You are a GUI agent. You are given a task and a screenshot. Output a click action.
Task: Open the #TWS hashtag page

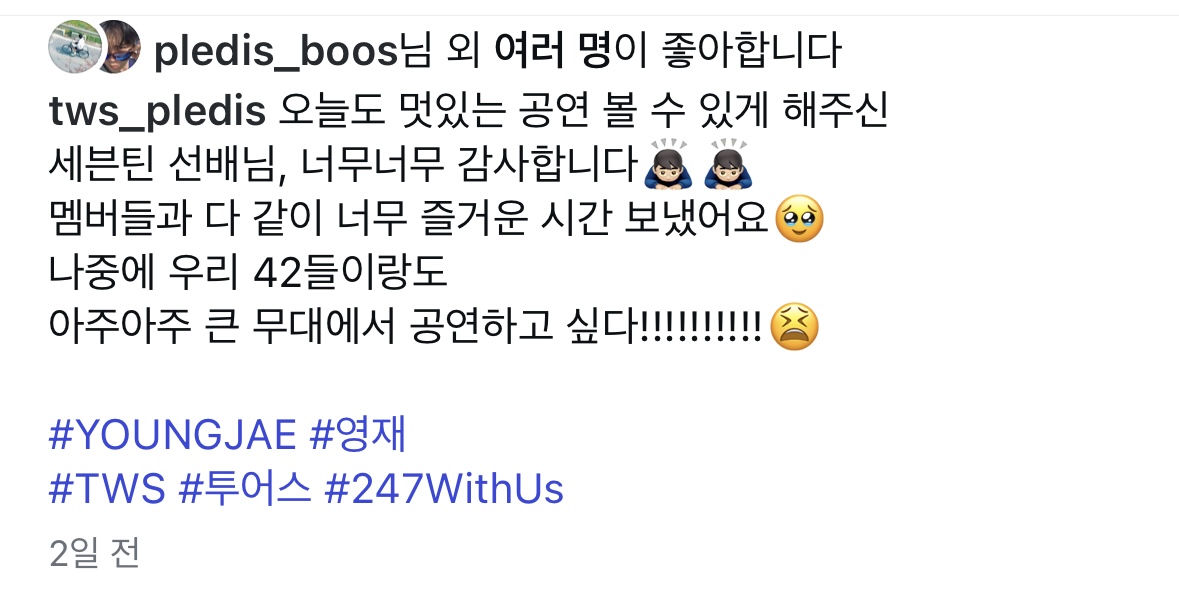click(107, 489)
